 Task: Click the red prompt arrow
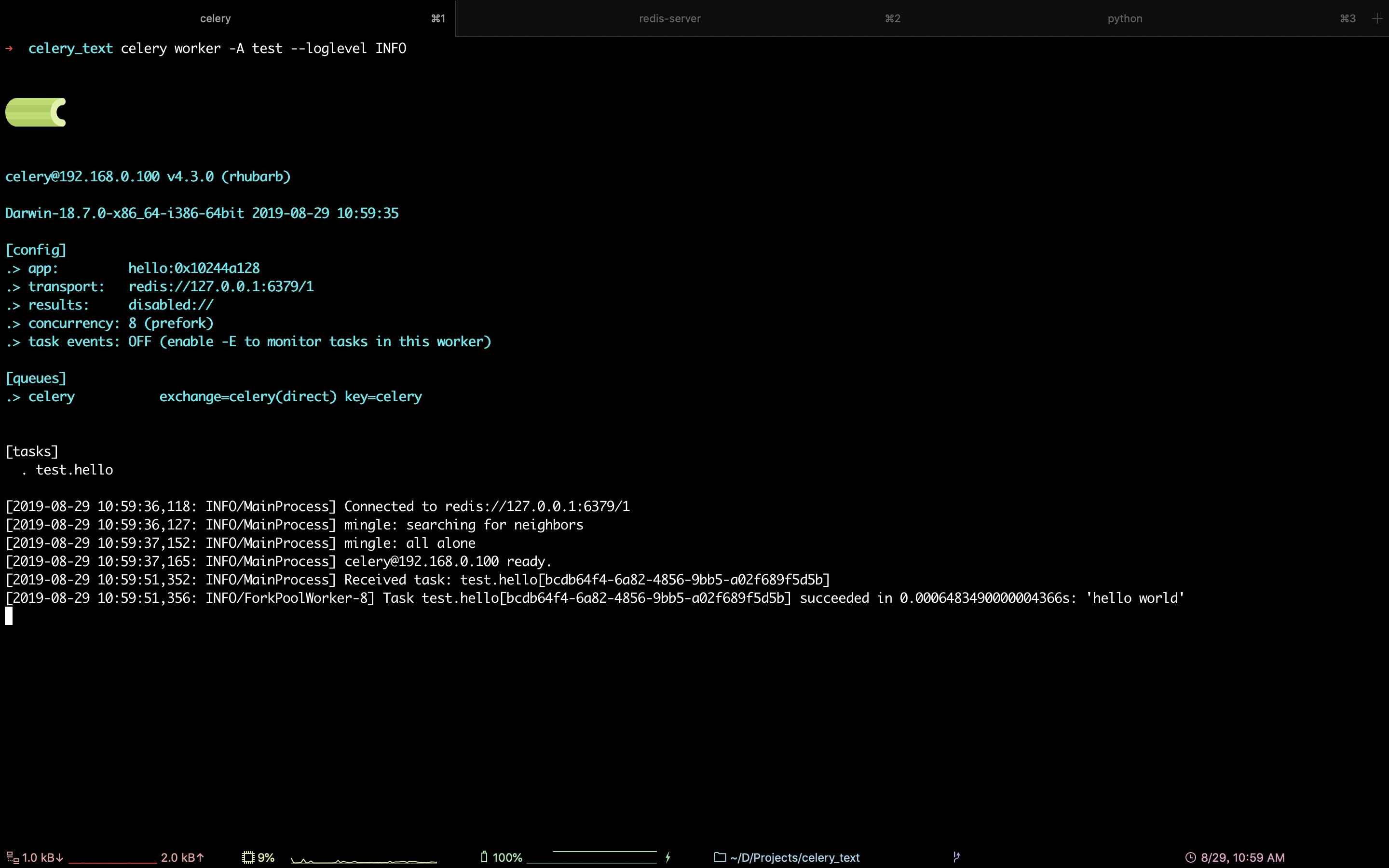click(9, 48)
